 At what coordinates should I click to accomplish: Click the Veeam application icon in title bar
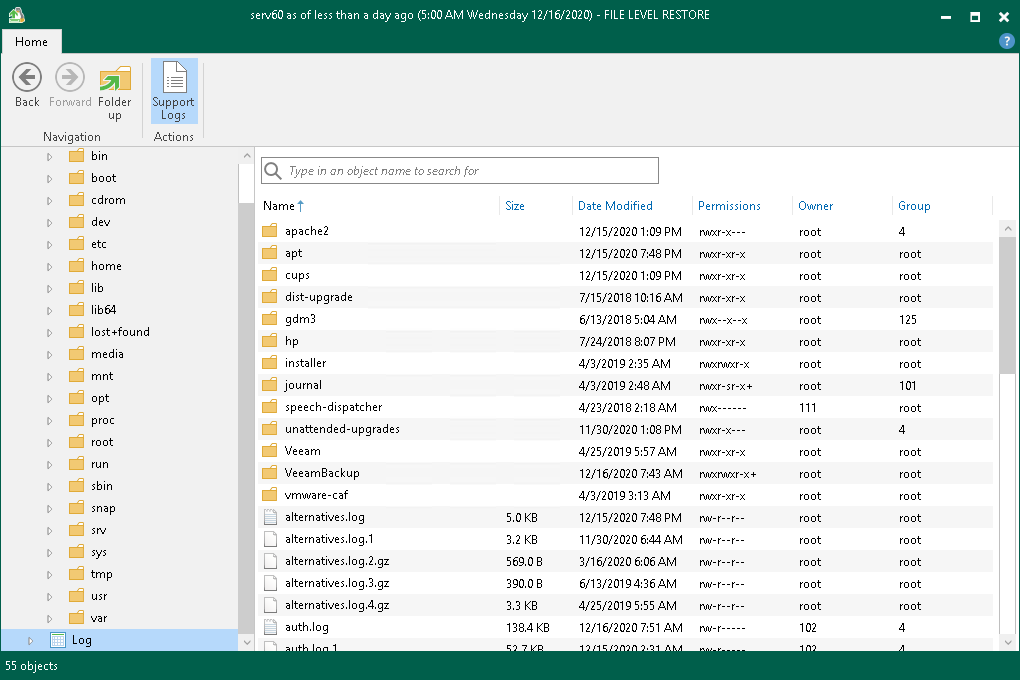tap(15, 16)
